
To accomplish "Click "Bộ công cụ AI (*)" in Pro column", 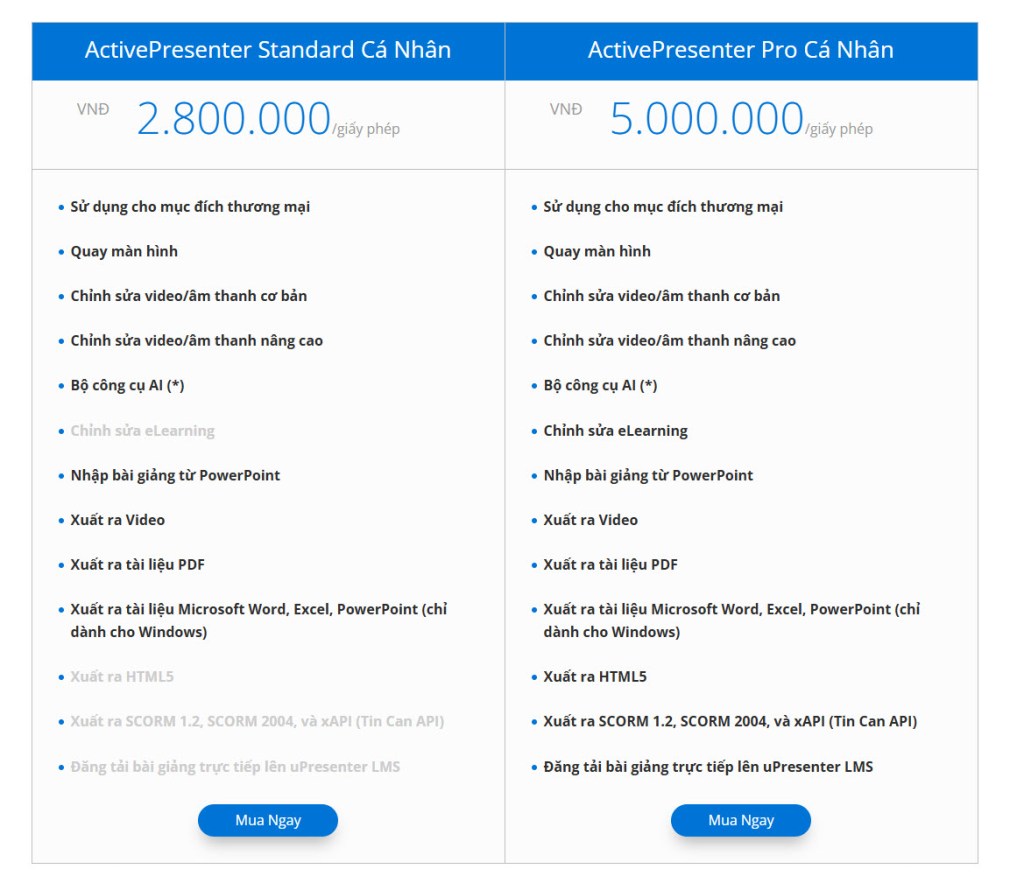I will coord(600,385).
